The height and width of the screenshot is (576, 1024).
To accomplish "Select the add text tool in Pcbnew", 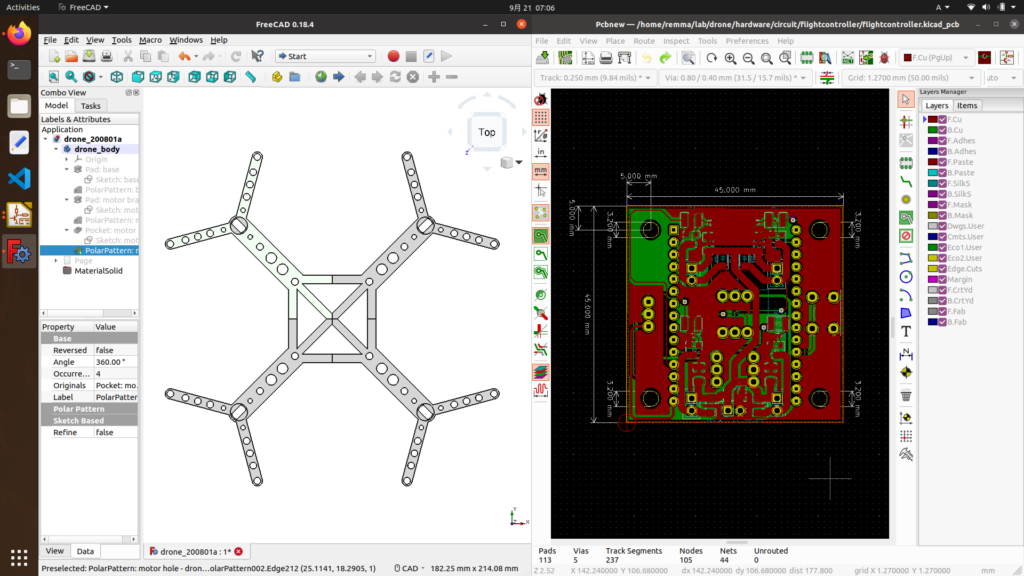I will [x=906, y=330].
